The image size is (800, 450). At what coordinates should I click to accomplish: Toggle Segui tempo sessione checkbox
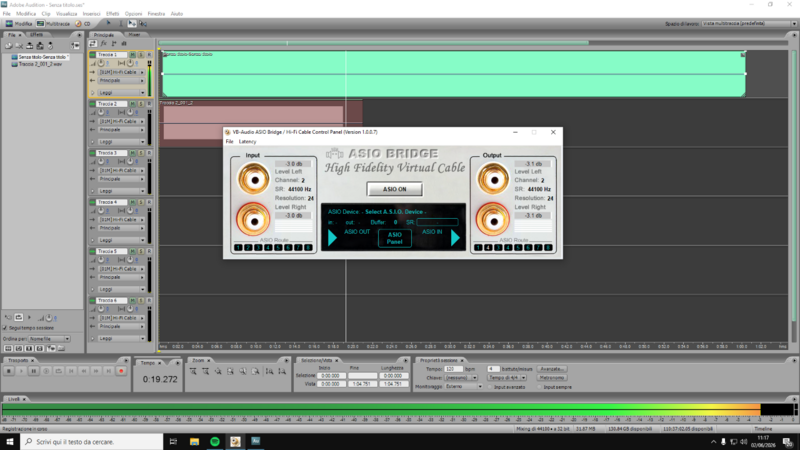pos(5,328)
